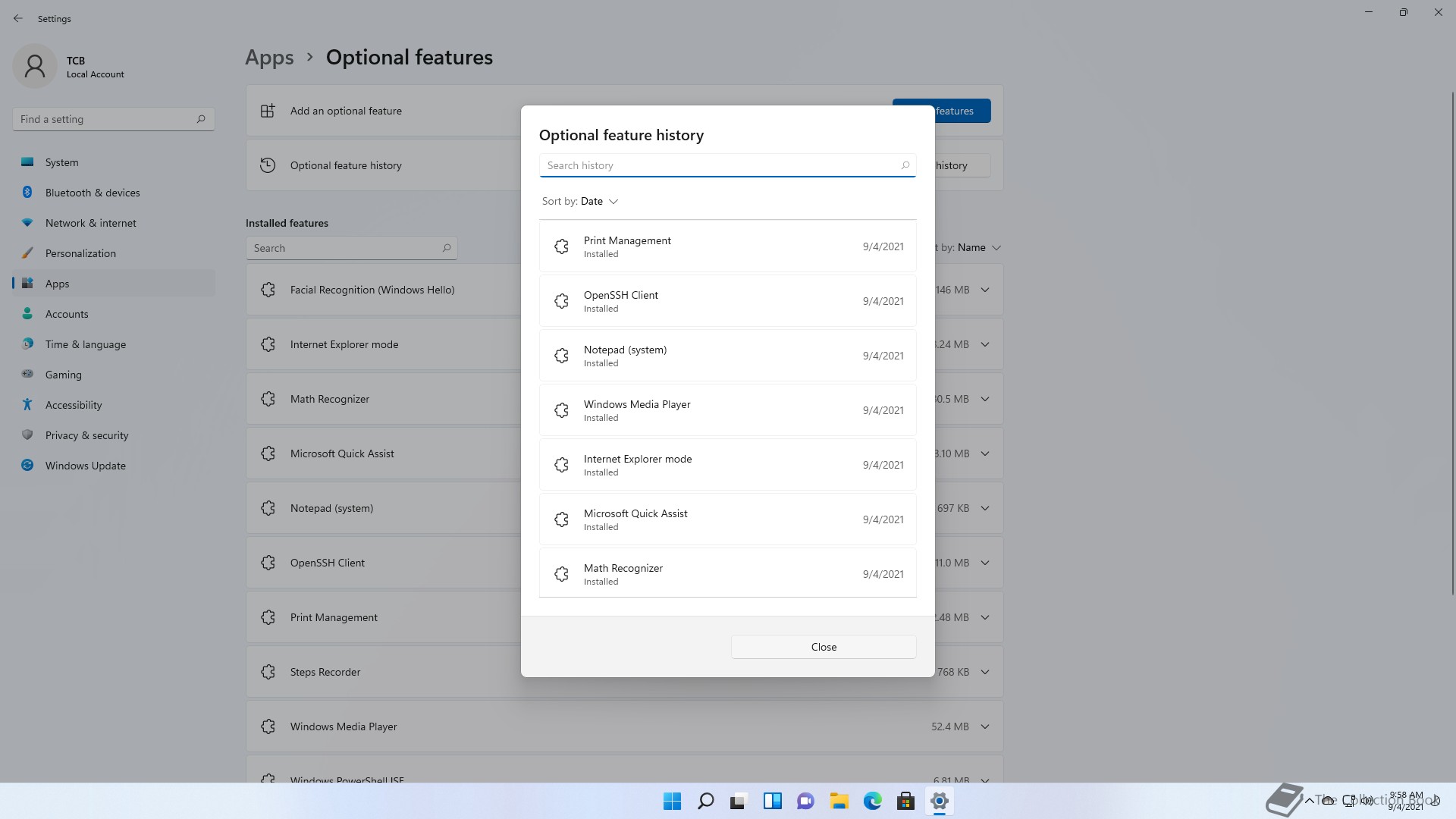Click the magnifier icon in Search history

905,165
